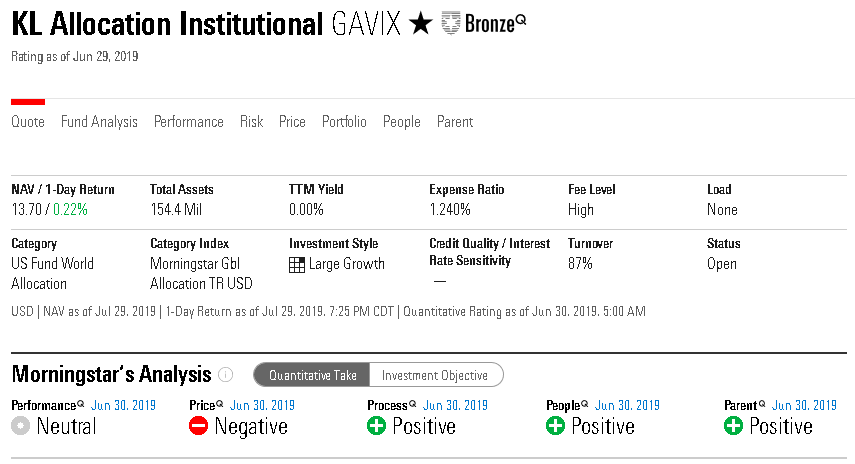Switch to the Investment Objective view
Screen dimensions: 855x464
click(x=435, y=375)
